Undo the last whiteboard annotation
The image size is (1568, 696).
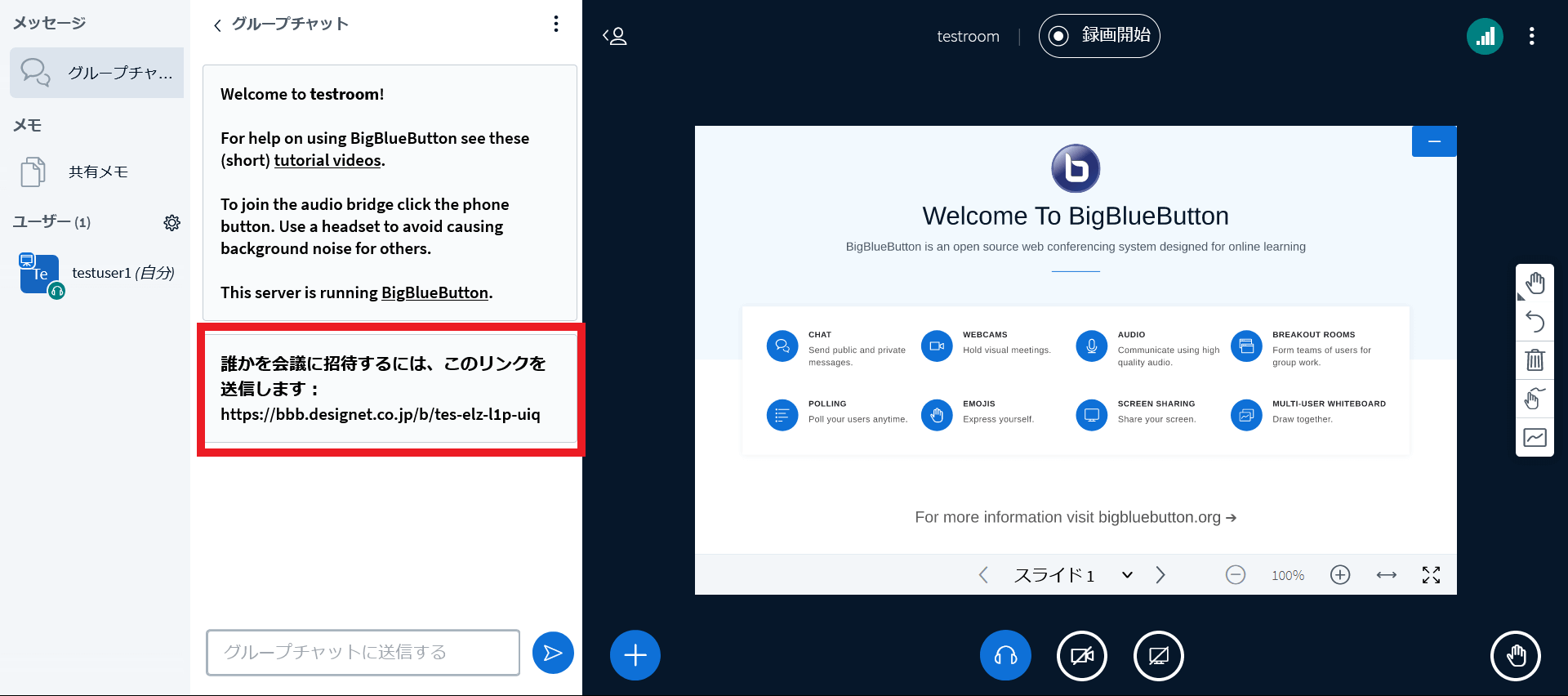click(1535, 322)
